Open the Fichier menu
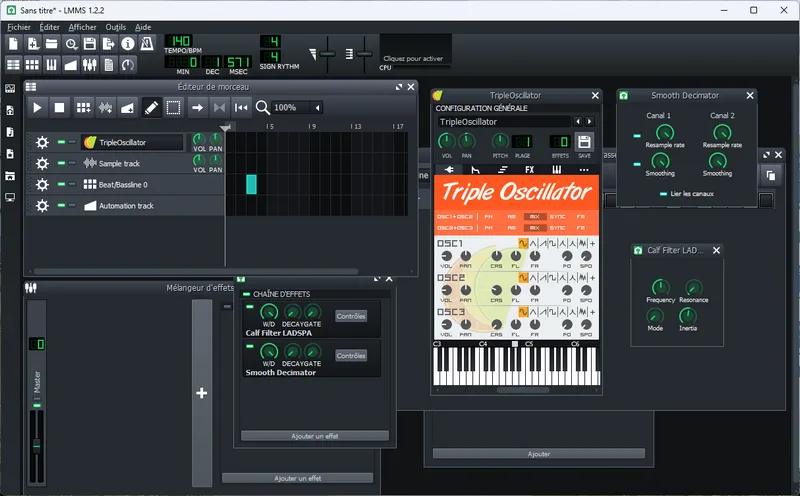The height and width of the screenshot is (496, 800). click(x=19, y=27)
